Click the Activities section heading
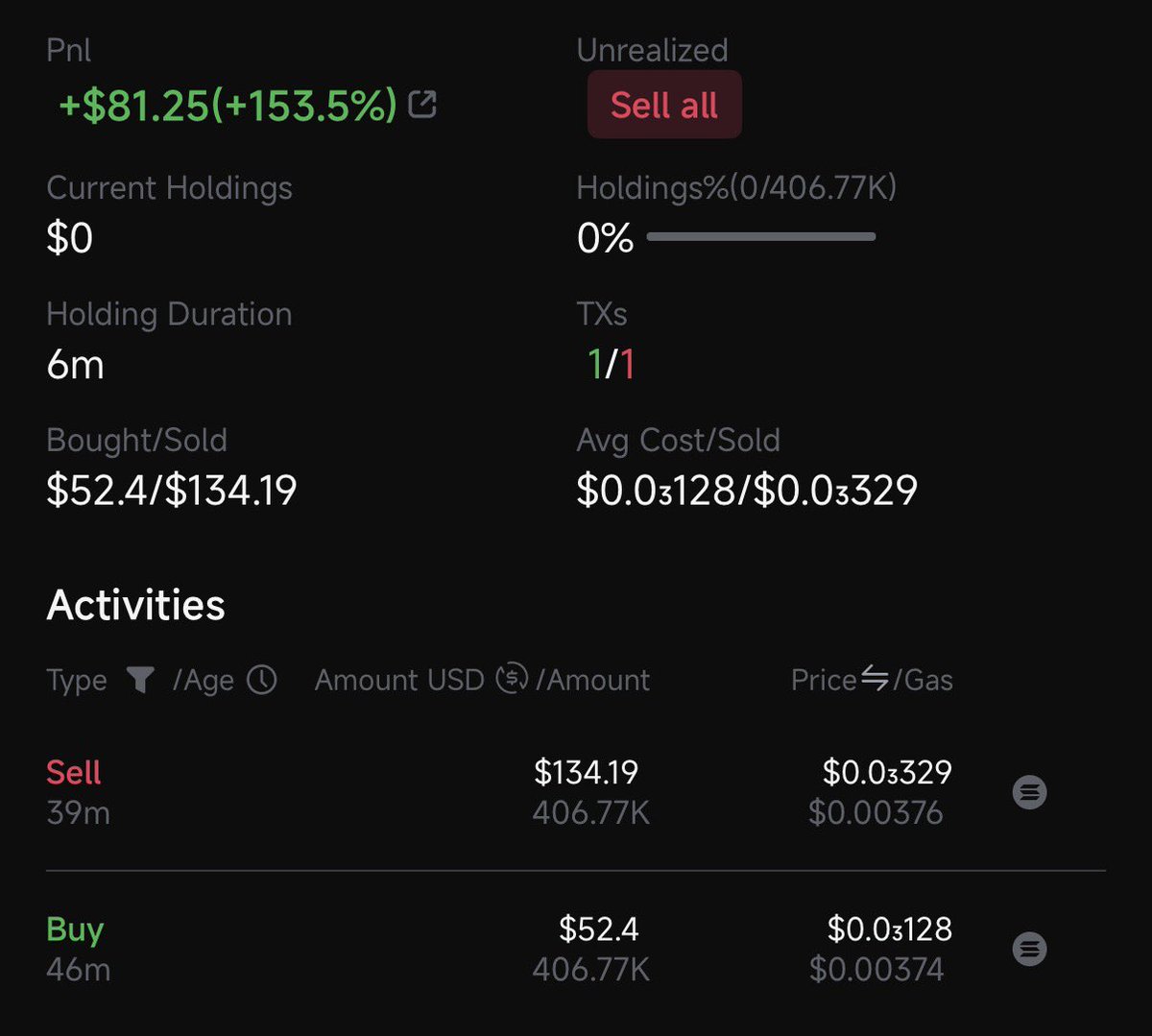Viewport: 1152px width, 1036px height. point(135,605)
